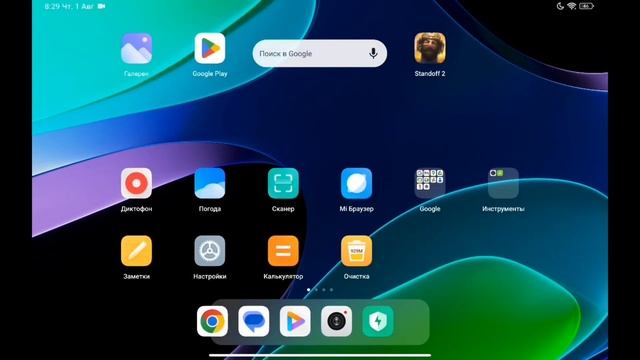The width and height of the screenshot is (640, 360).
Task: Open the Standoff 2 game
Action: 430,48
